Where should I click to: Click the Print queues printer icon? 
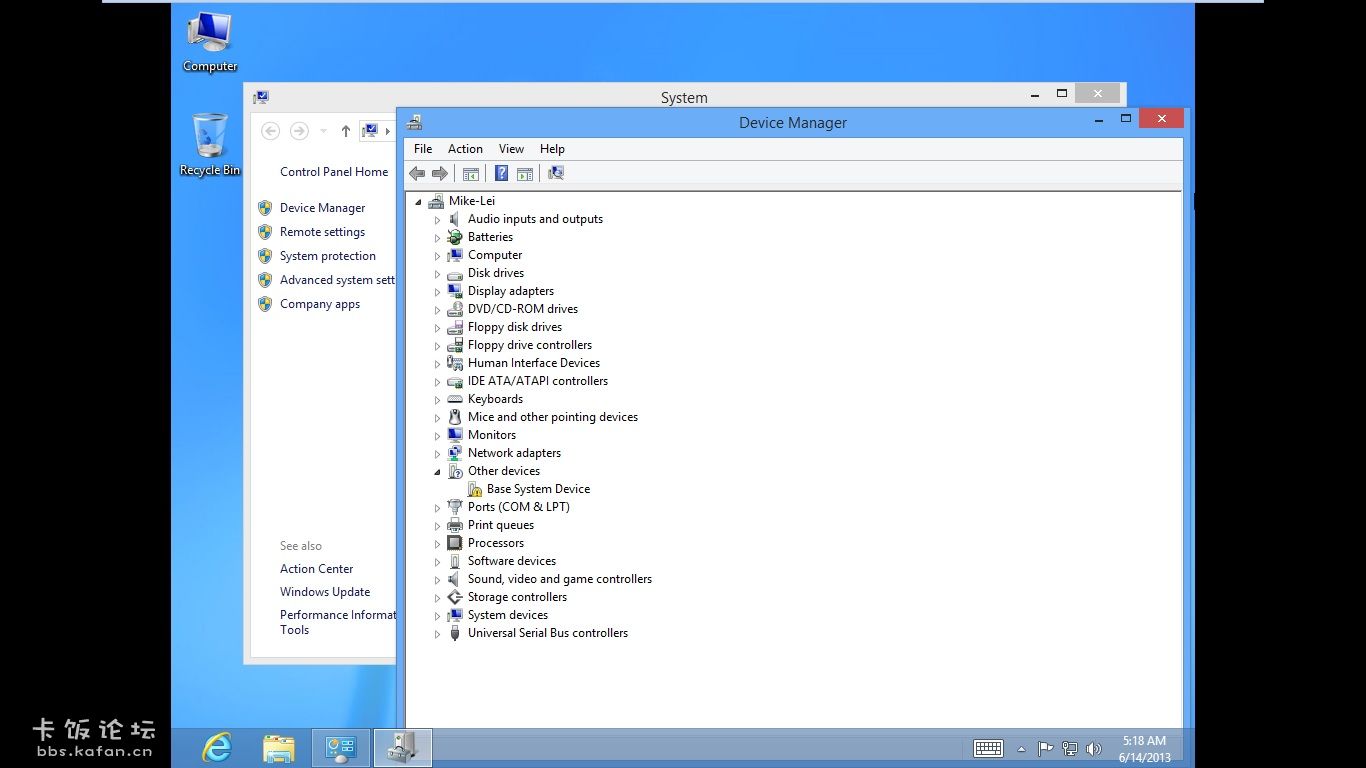pyautogui.click(x=455, y=525)
